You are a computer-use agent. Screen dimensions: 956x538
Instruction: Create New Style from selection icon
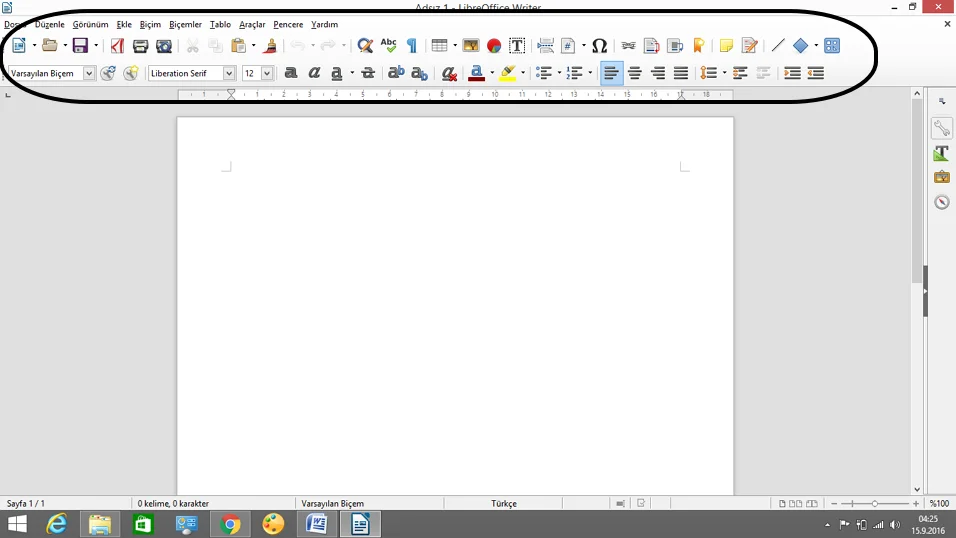tap(130, 73)
